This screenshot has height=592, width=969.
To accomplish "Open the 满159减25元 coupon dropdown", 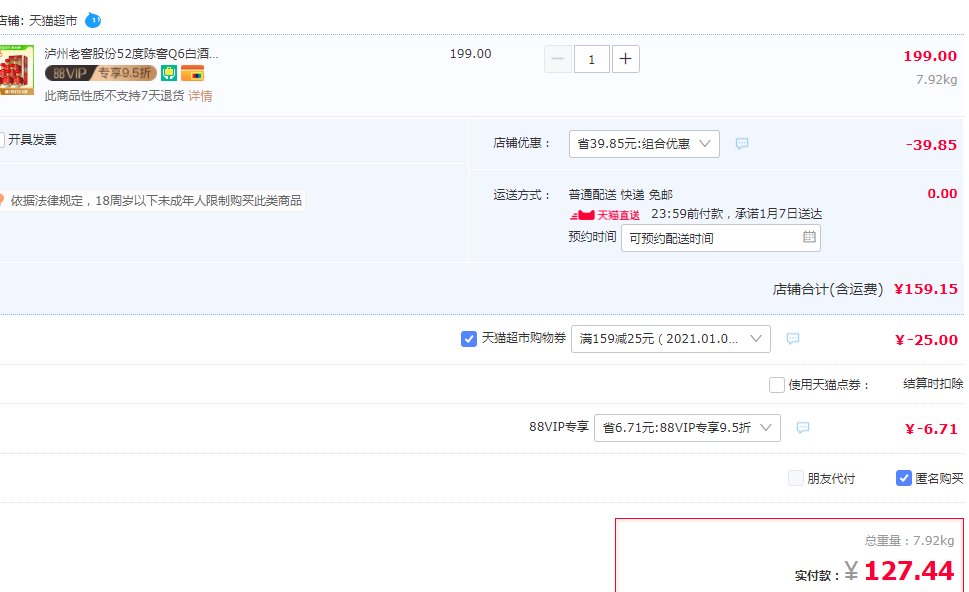I will point(671,339).
